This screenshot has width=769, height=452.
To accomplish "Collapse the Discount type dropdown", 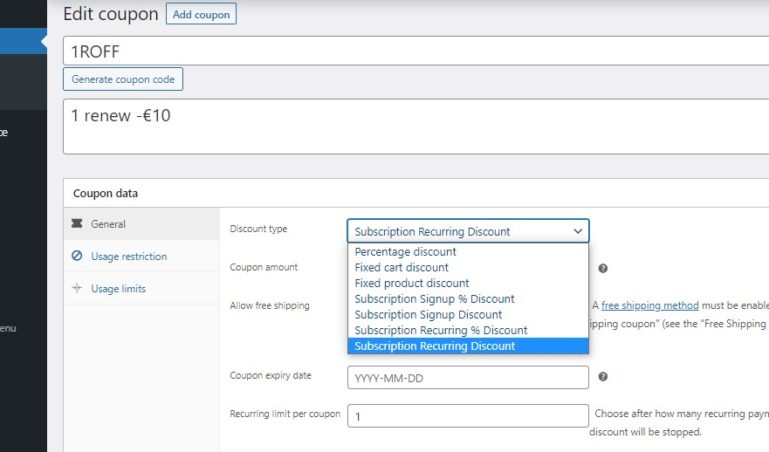I will tap(468, 231).
